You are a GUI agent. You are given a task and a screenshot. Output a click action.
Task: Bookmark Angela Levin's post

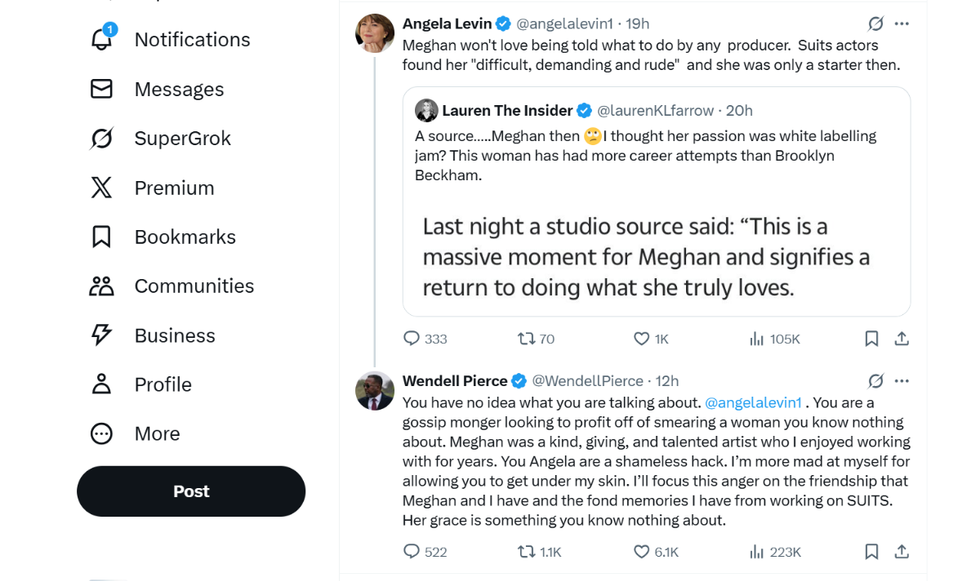click(871, 339)
